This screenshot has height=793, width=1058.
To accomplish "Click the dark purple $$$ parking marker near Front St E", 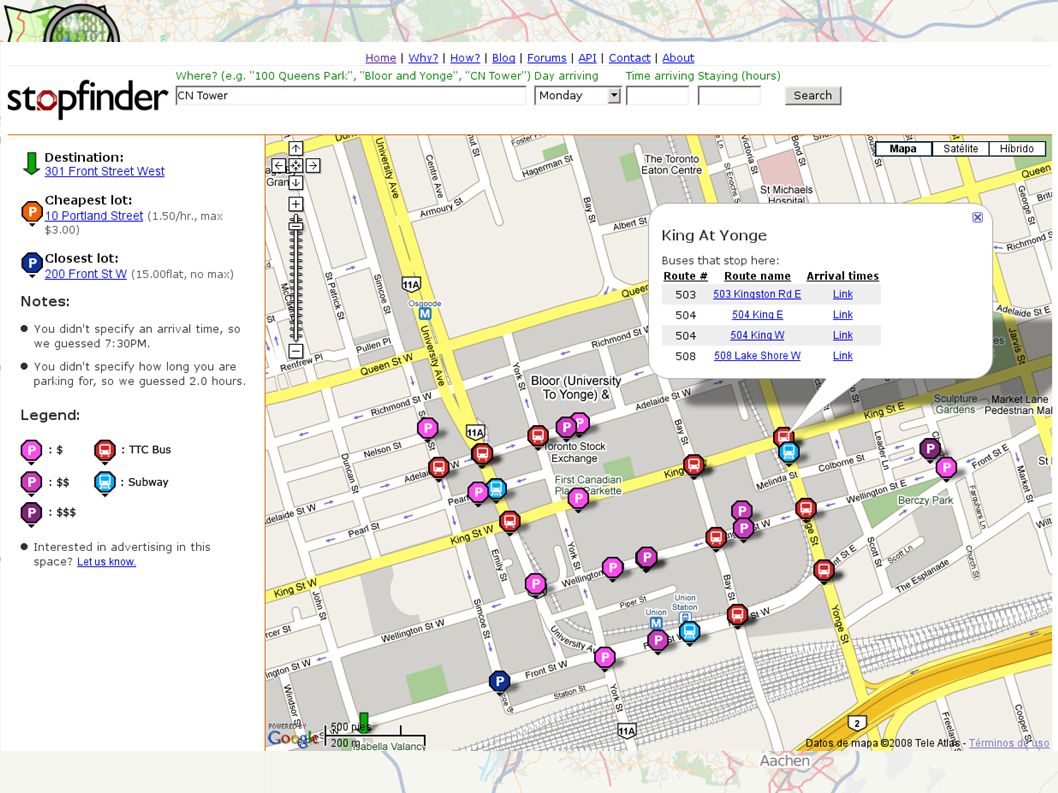I will pos(930,448).
